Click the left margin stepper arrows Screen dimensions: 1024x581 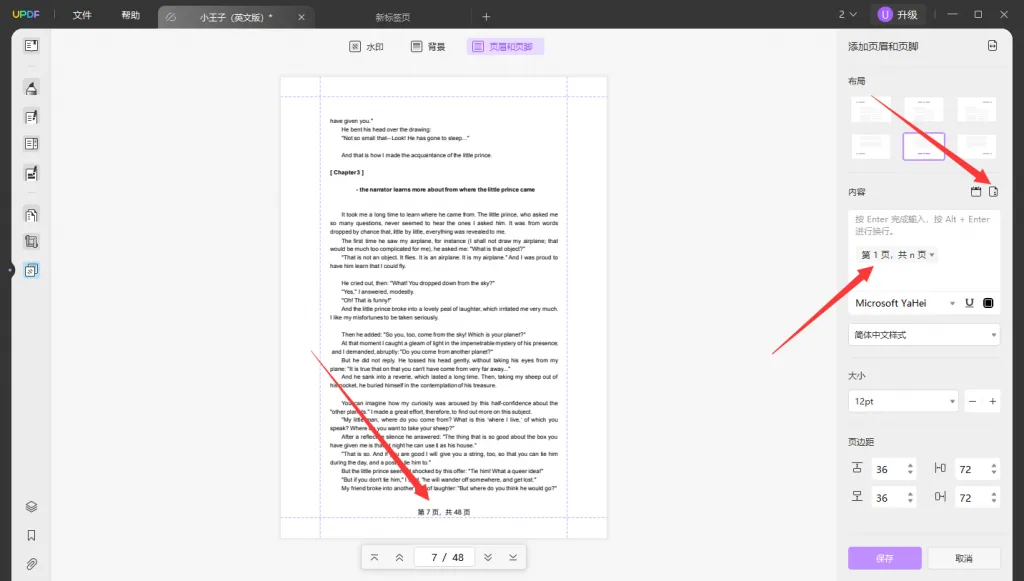(994, 469)
